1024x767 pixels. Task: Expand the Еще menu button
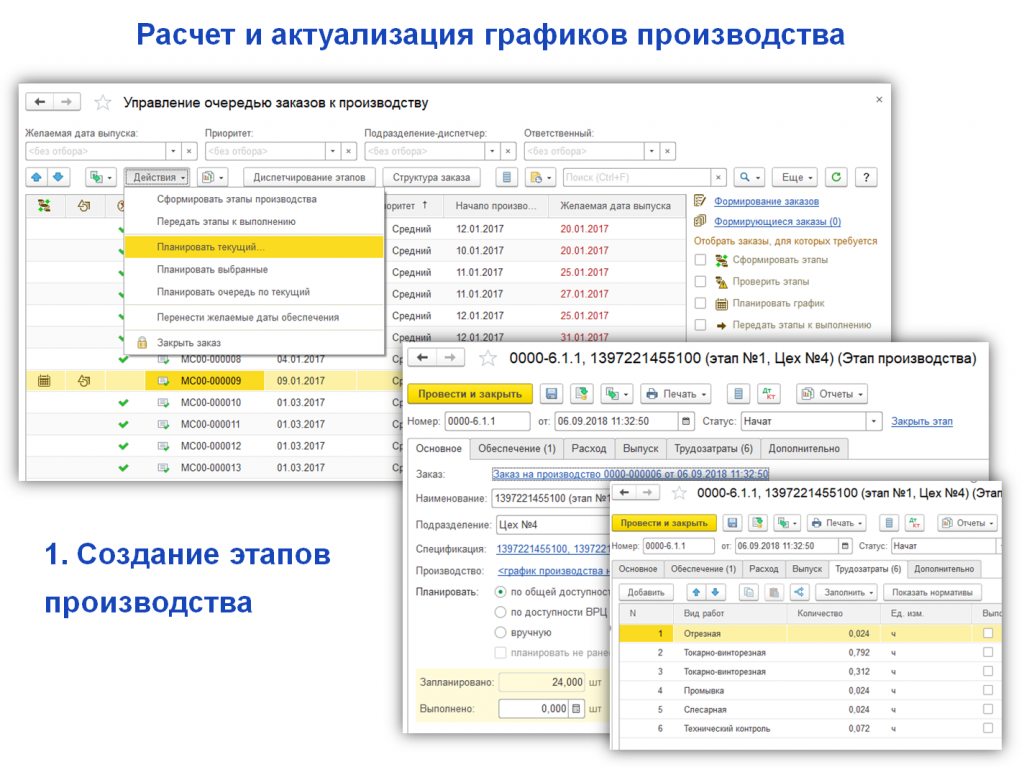tap(797, 177)
